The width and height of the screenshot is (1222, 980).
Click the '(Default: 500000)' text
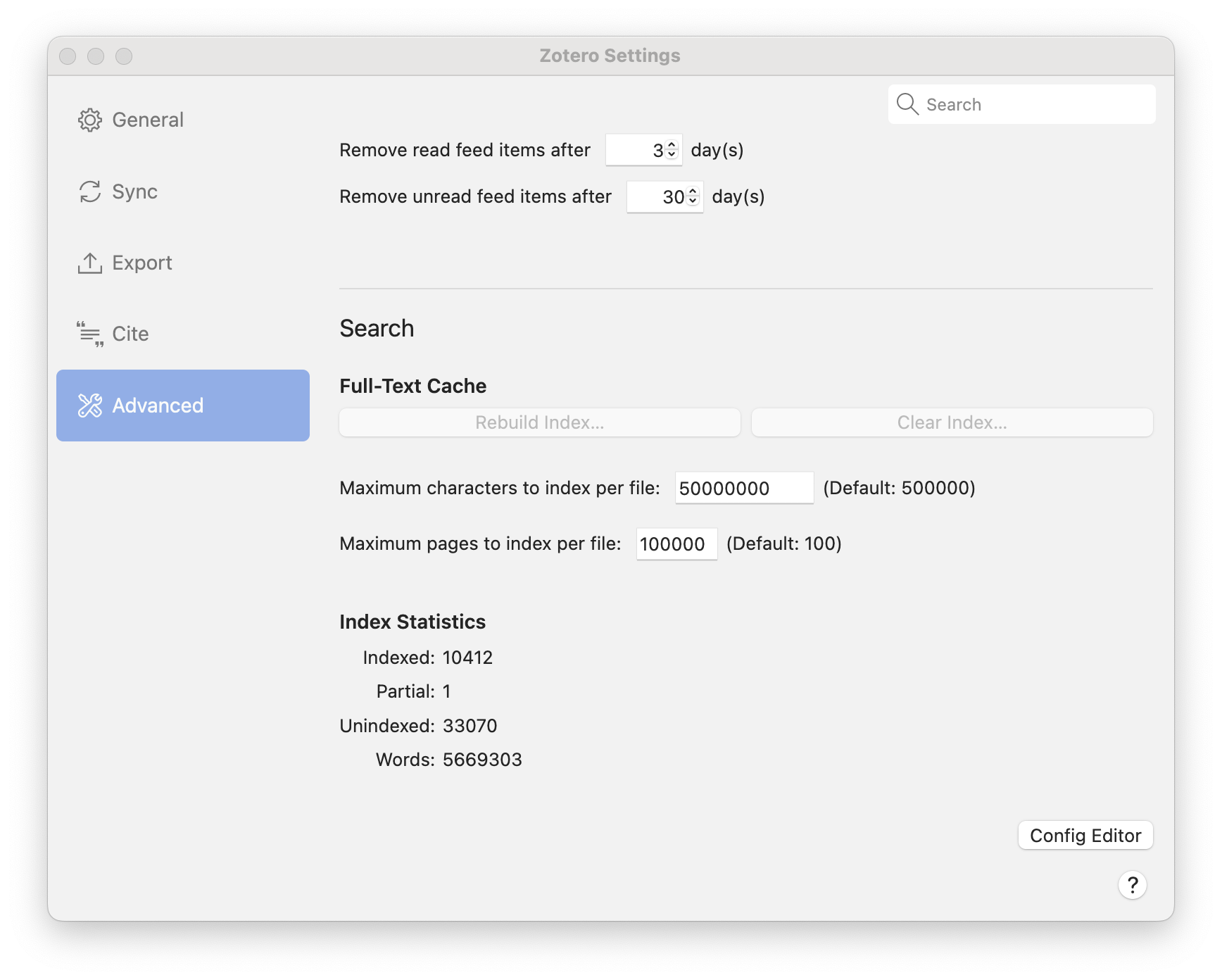coord(899,488)
